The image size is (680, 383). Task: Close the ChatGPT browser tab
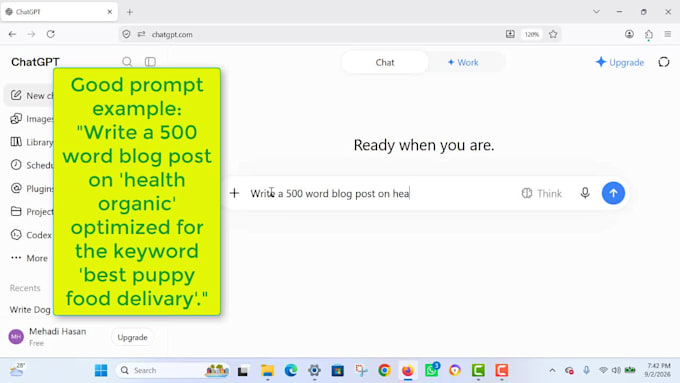click(110, 12)
